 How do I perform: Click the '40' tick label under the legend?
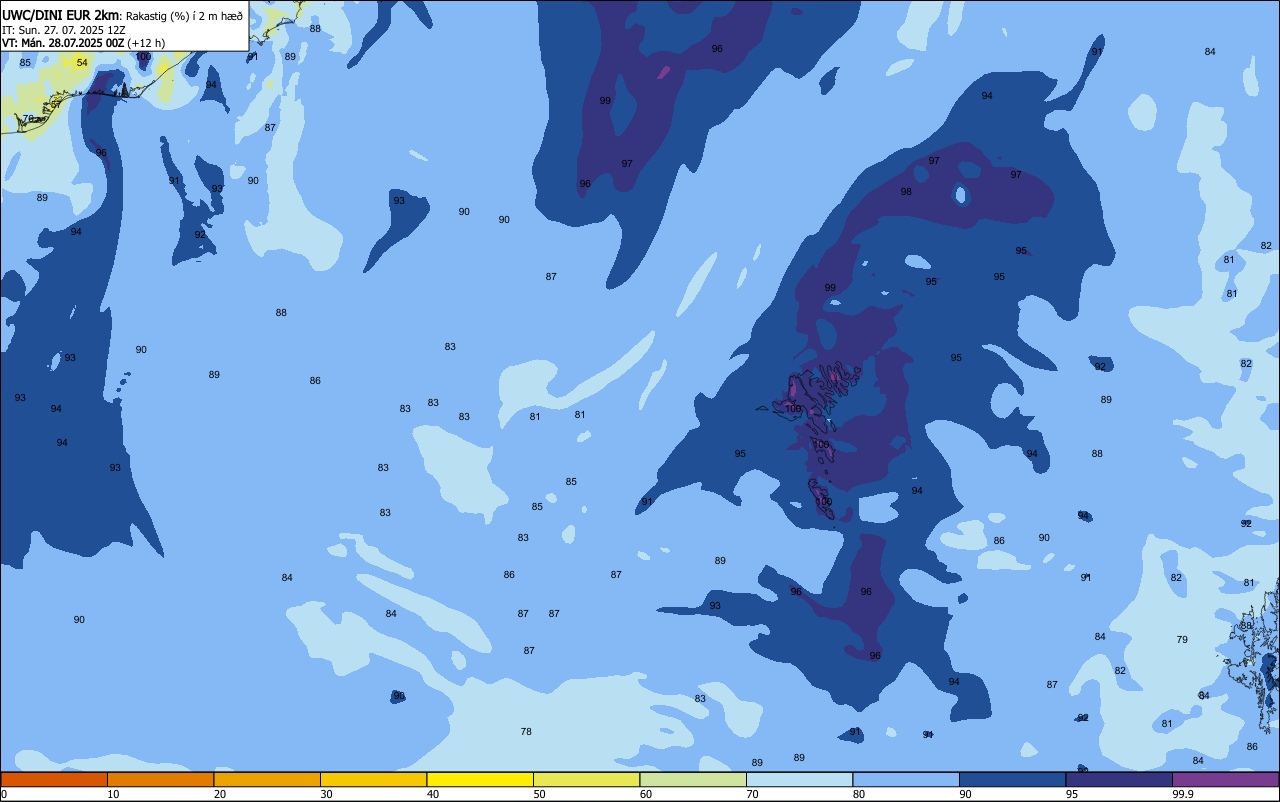pos(434,794)
